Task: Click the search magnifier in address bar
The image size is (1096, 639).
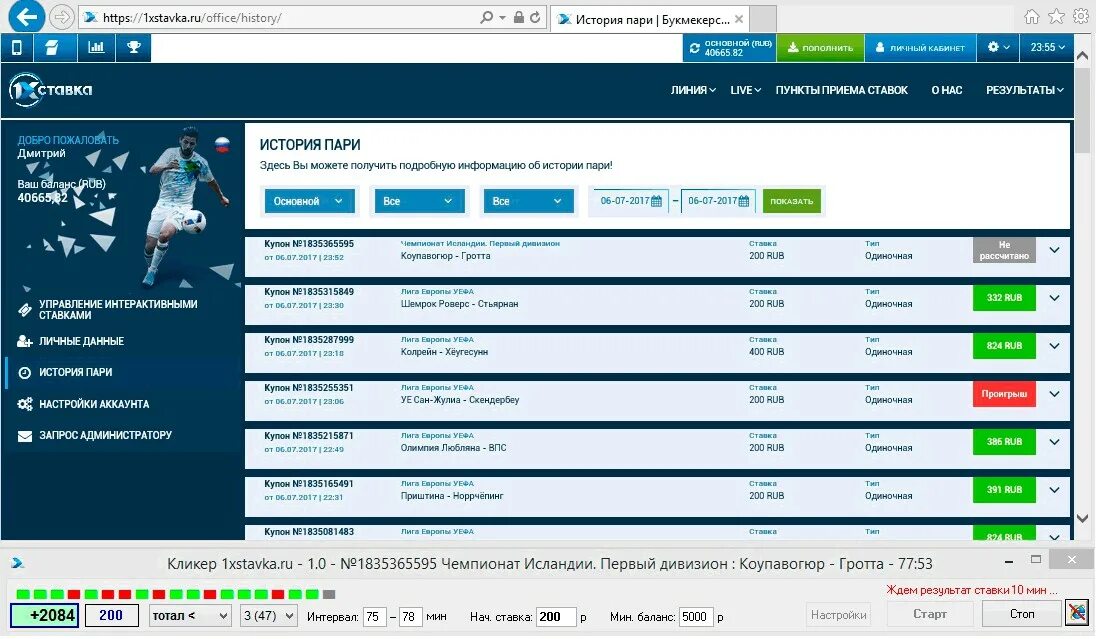Action: (486, 17)
